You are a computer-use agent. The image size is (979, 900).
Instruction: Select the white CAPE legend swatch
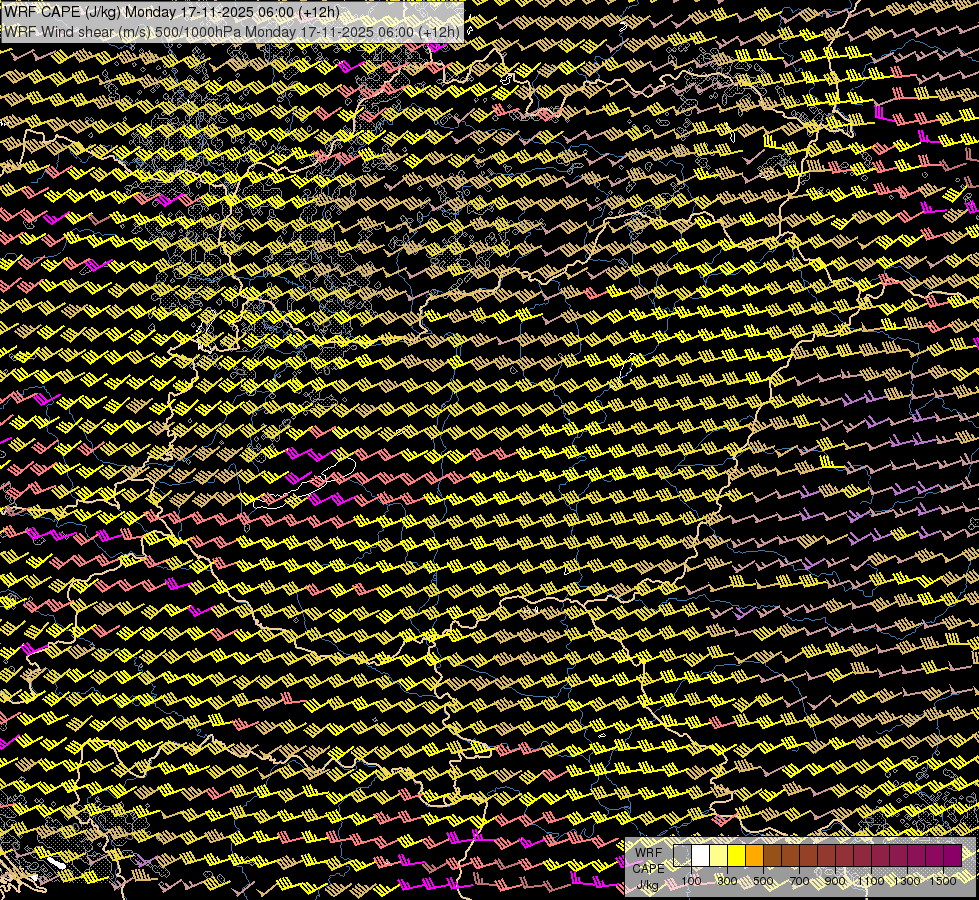[x=701, y=855]
